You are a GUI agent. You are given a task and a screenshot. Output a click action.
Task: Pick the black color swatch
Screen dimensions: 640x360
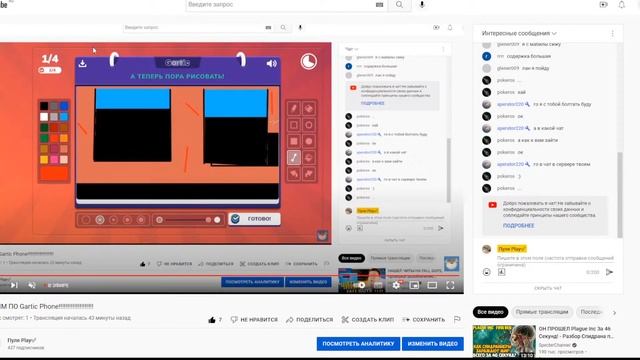[x=44, y=106]
